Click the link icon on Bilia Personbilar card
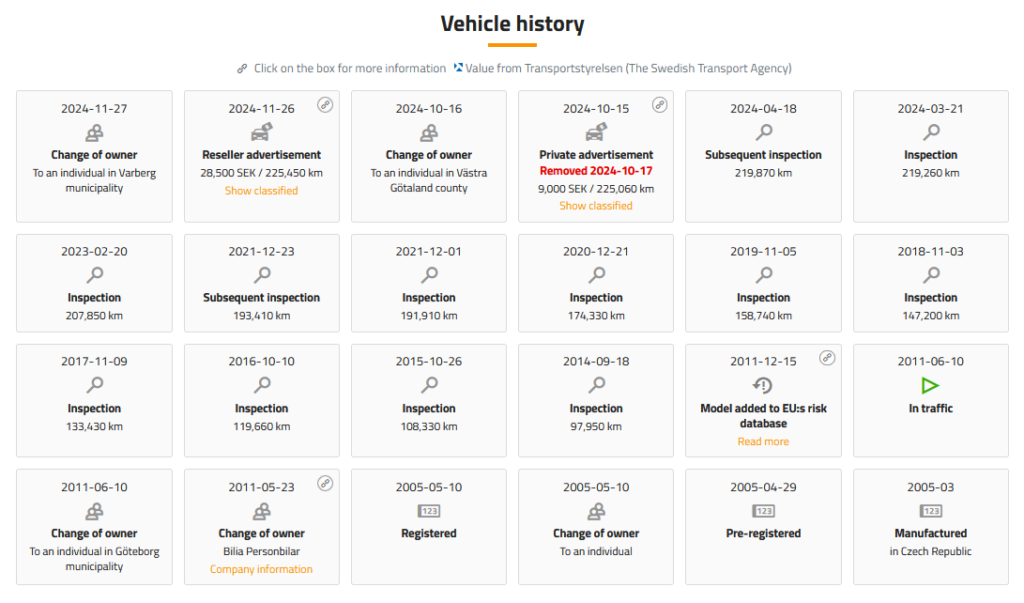 325,483
